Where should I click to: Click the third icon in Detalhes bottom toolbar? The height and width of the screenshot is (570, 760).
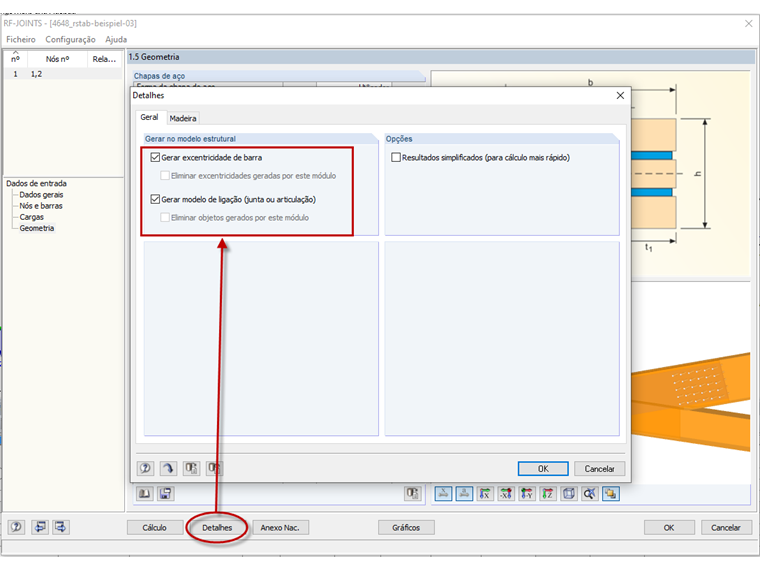pyautogui.click(x=191, y=468)
